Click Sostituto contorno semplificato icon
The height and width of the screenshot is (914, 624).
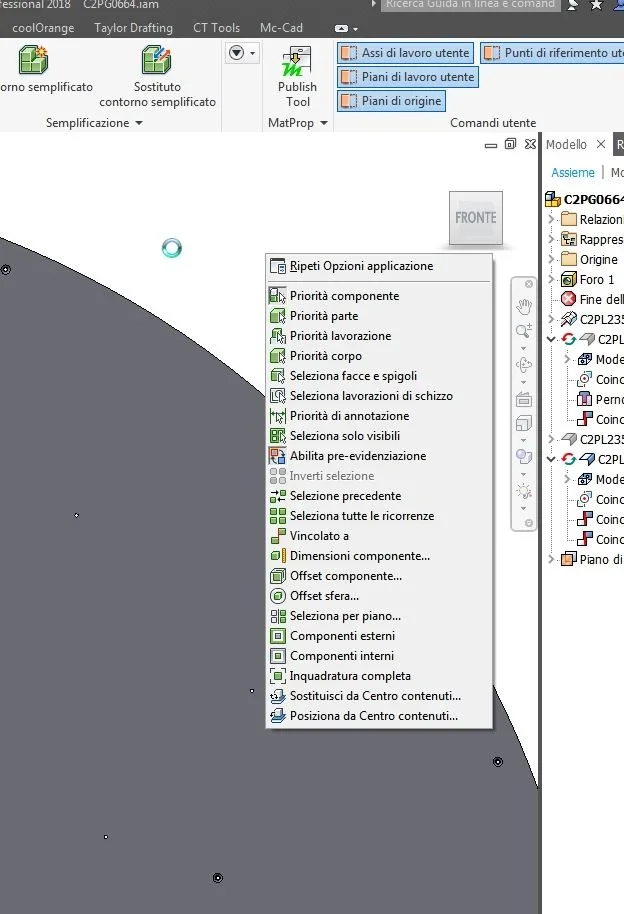tap(156, 60)
